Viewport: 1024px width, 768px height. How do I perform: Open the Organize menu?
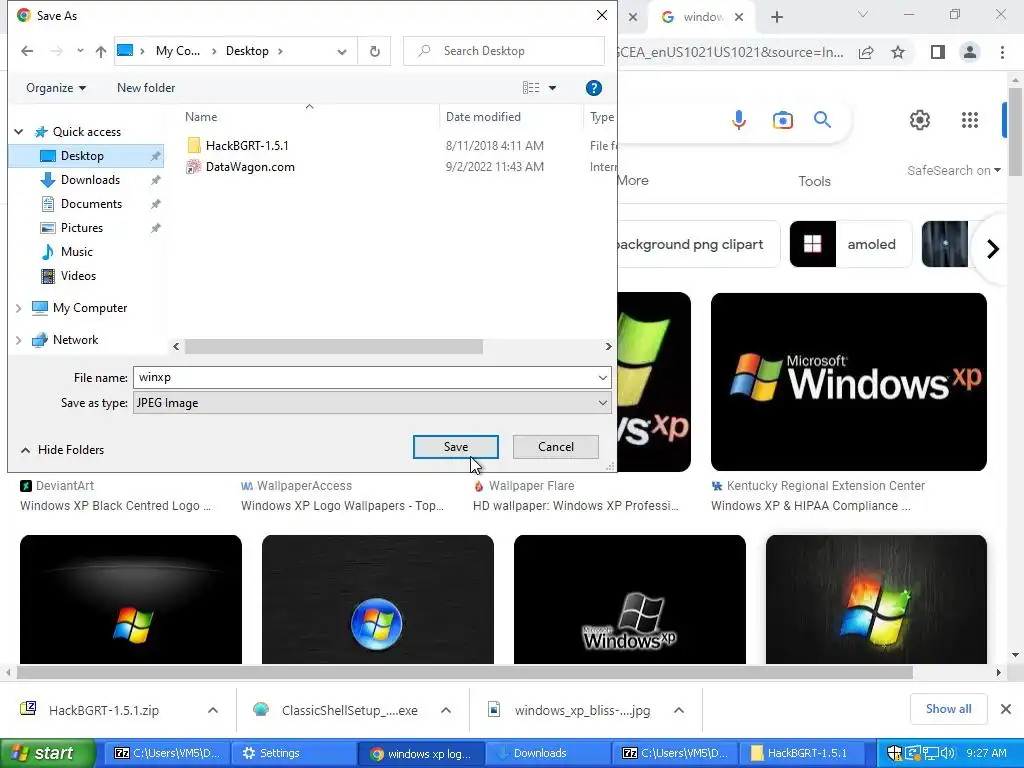pos(56,88)
